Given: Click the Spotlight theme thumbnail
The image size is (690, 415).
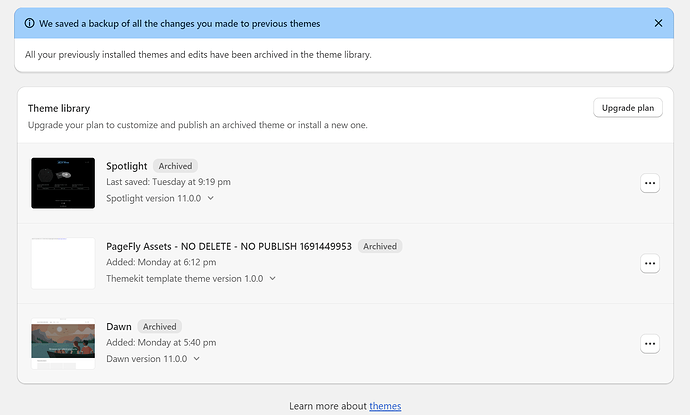Looking at the screenshot, I should coord(63,183).
